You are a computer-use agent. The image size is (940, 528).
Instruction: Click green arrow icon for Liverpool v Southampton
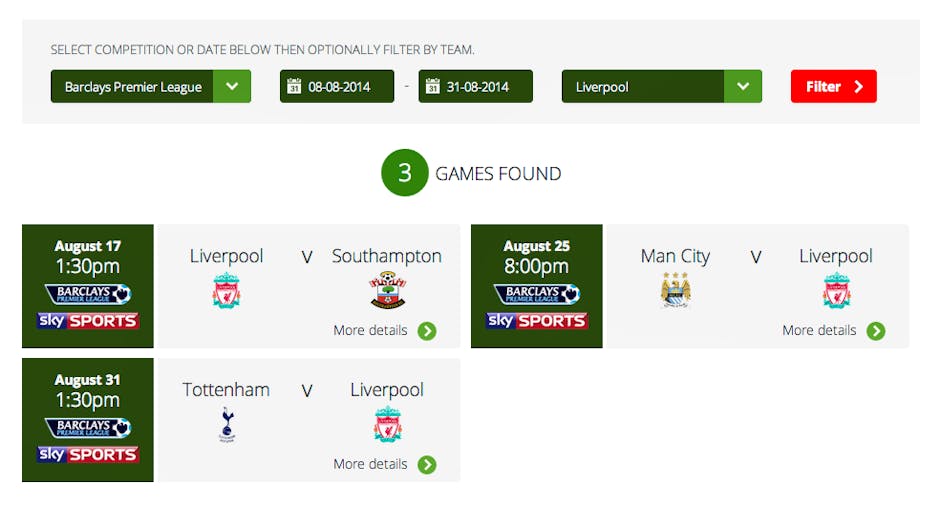(x=427, y=331)
